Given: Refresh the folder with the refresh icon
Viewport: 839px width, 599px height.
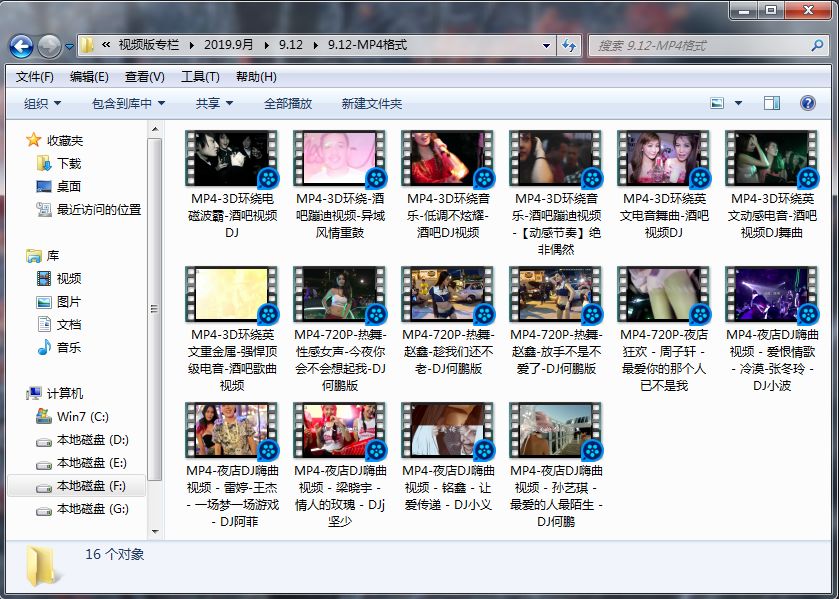Looking at the screenshot, I should pyautogui.click(x=569, y=46).
